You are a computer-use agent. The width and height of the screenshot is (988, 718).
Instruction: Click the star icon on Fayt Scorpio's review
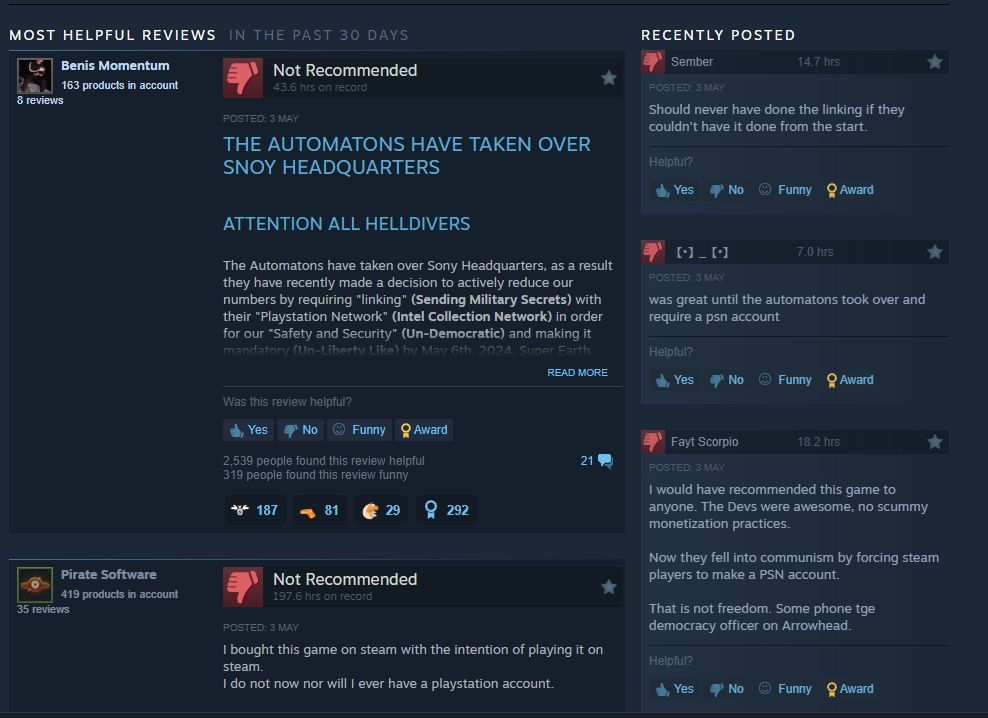[x=934, y=442]
